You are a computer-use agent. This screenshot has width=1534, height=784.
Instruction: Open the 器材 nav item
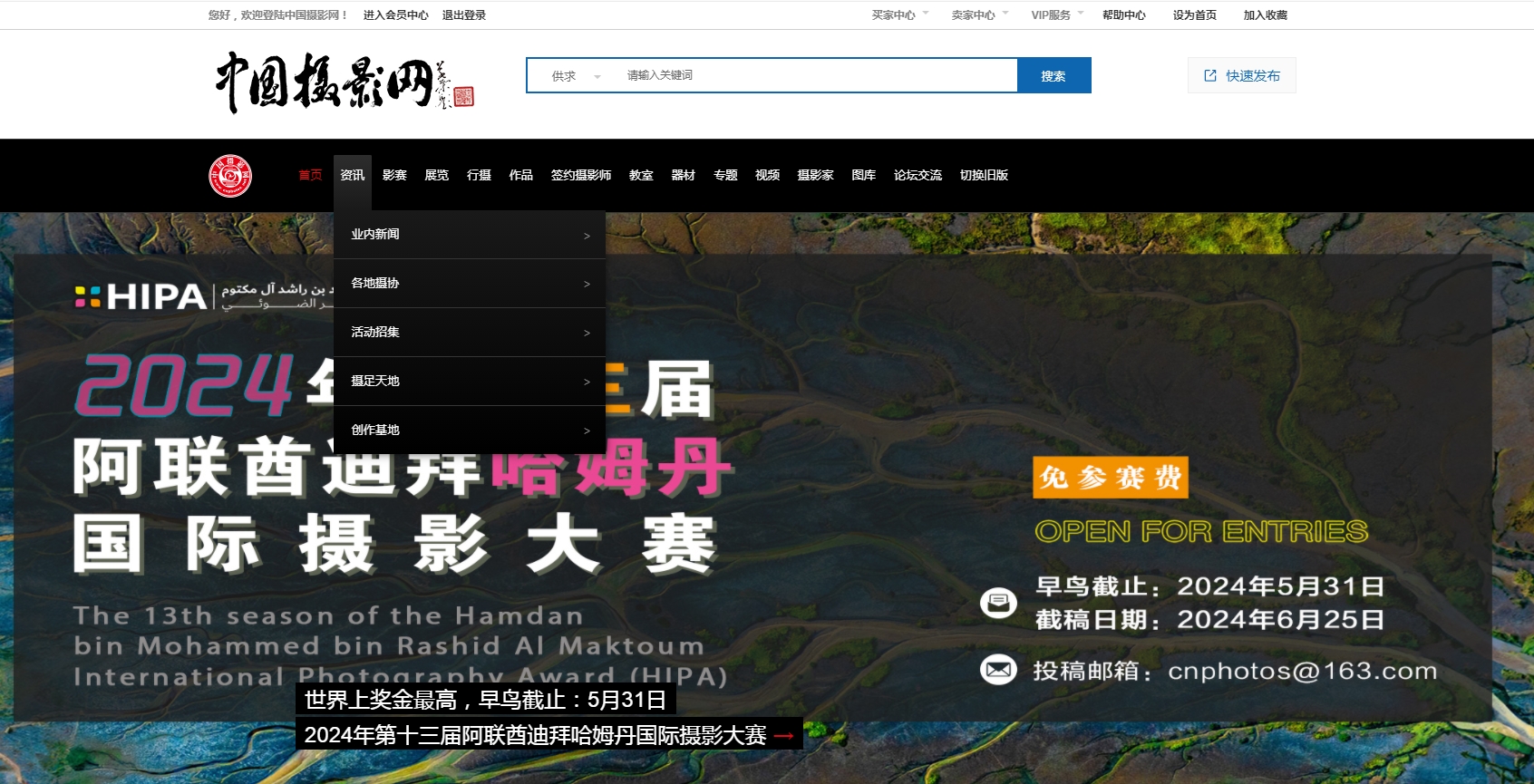(684, 176)
